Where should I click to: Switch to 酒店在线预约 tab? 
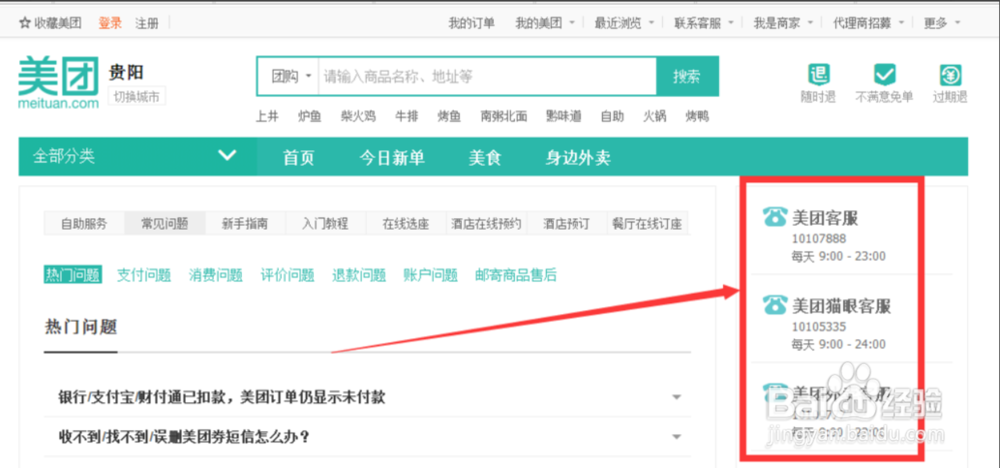(x=486, y=224)
